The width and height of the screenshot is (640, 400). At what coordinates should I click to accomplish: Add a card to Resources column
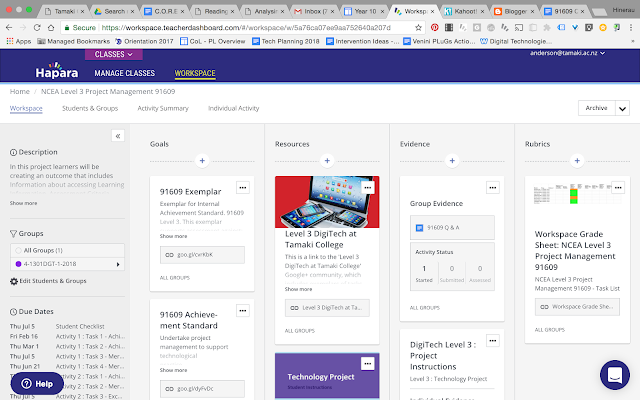click(327, 161)
